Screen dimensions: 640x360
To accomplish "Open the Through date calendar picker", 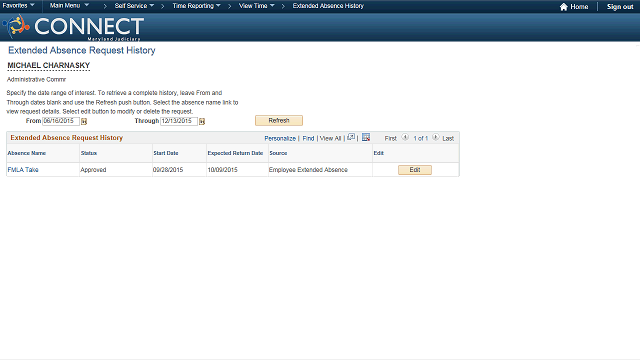I will click(202, 121).
